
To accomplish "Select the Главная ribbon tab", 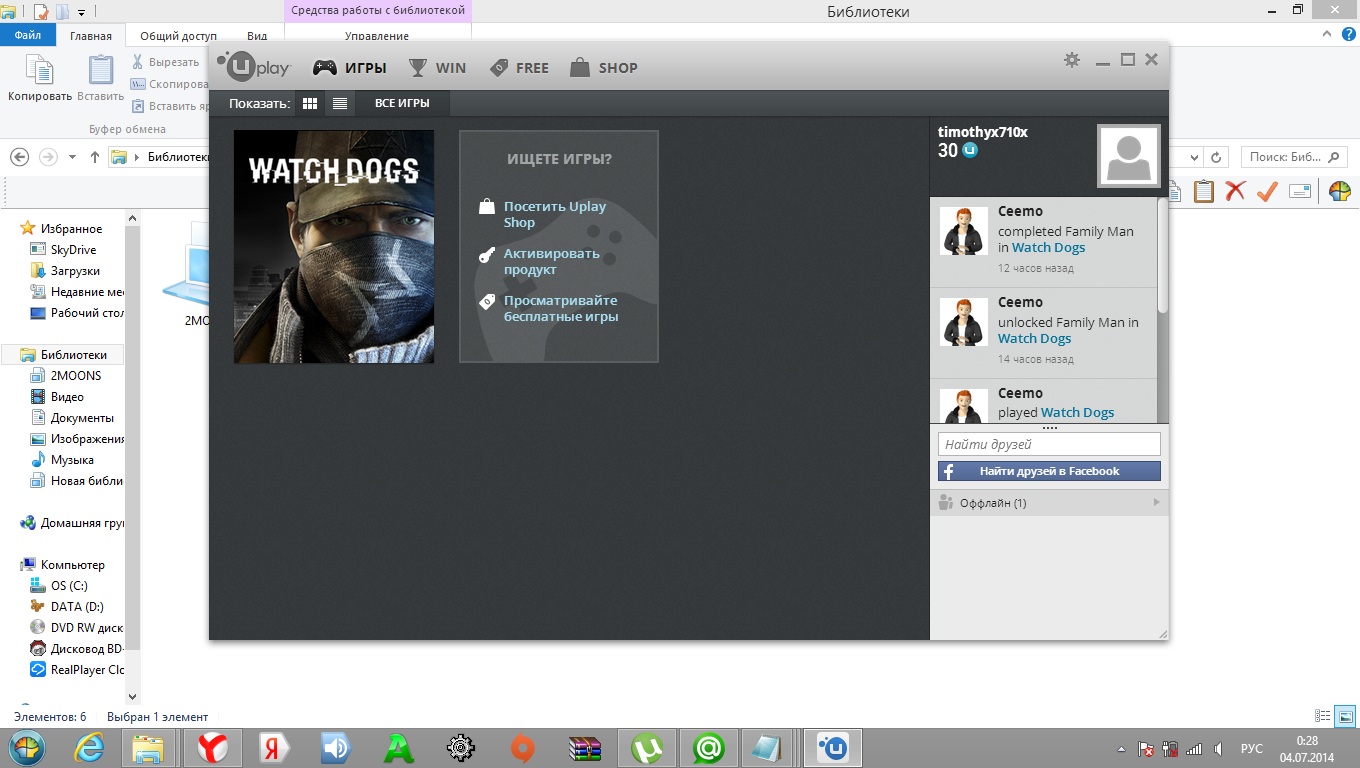I will click(x=91, y=35).
